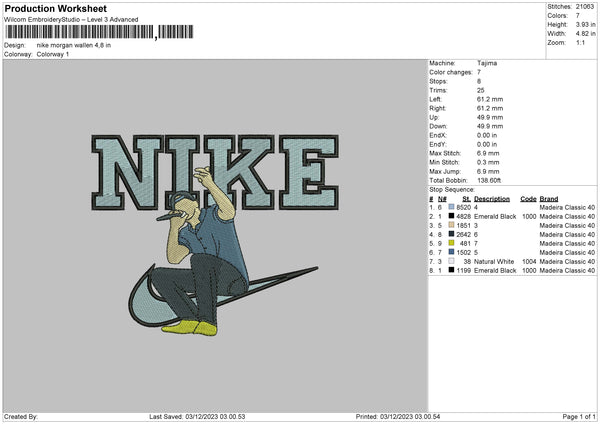
Task: Click the 'Brand' column header
Action: [549, 199]
